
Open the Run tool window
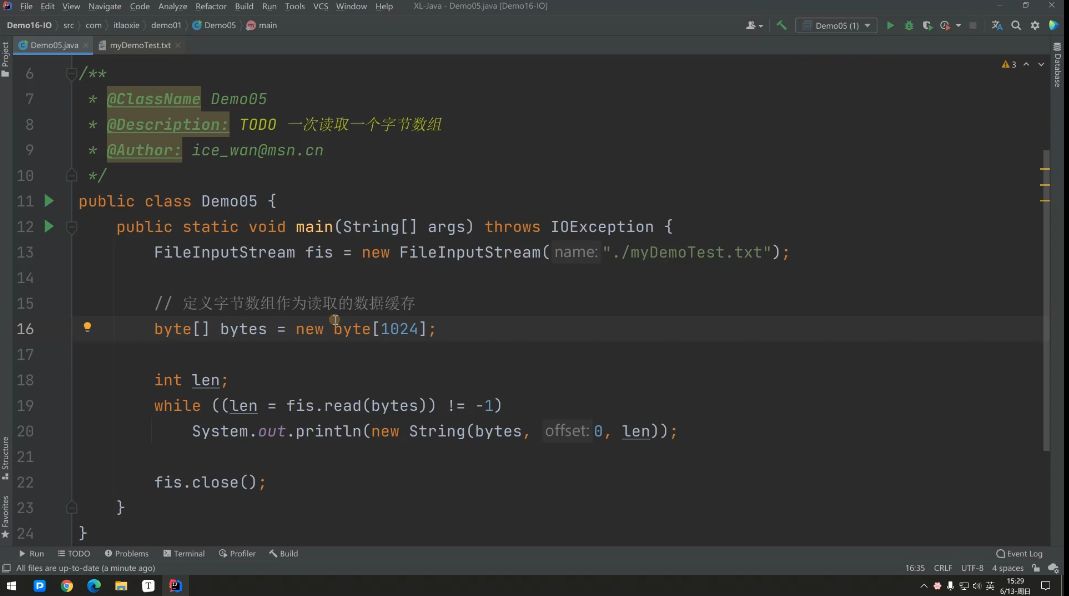tap(31, 554)
